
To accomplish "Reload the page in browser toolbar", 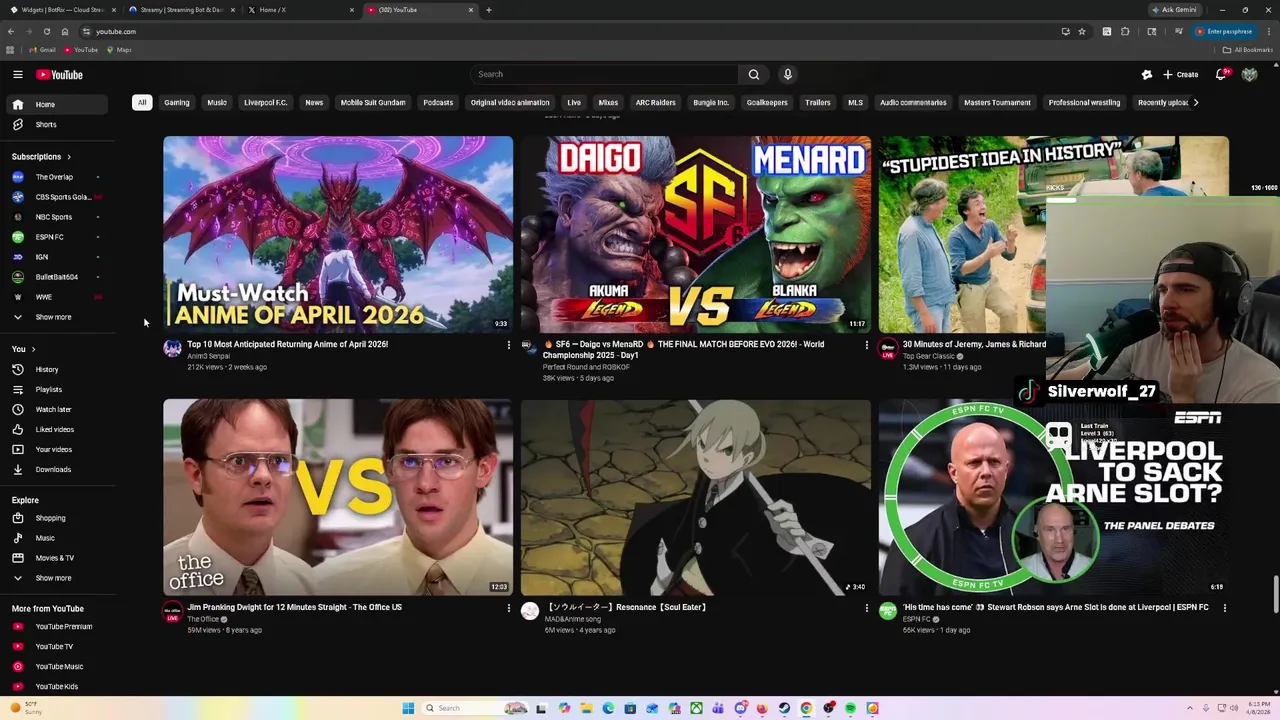I will pos(46,31).
